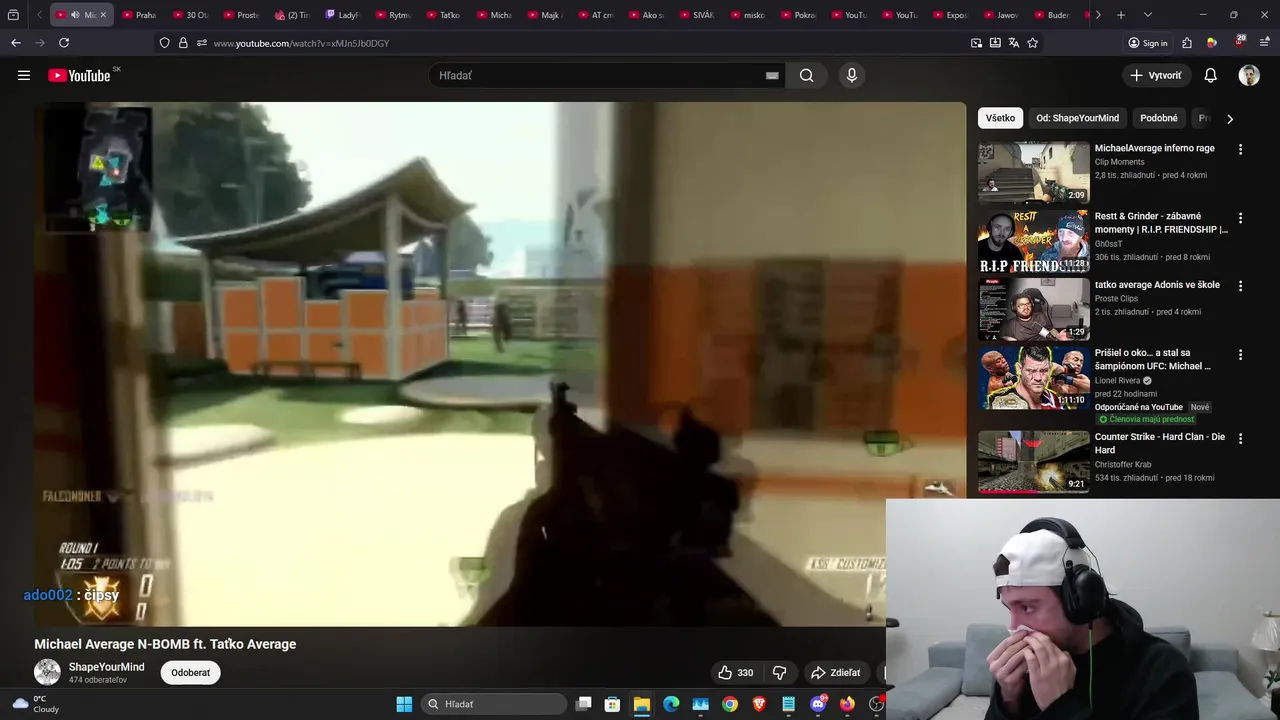
Task: Bookmark this page with star icon
Action: (1033, 43)
